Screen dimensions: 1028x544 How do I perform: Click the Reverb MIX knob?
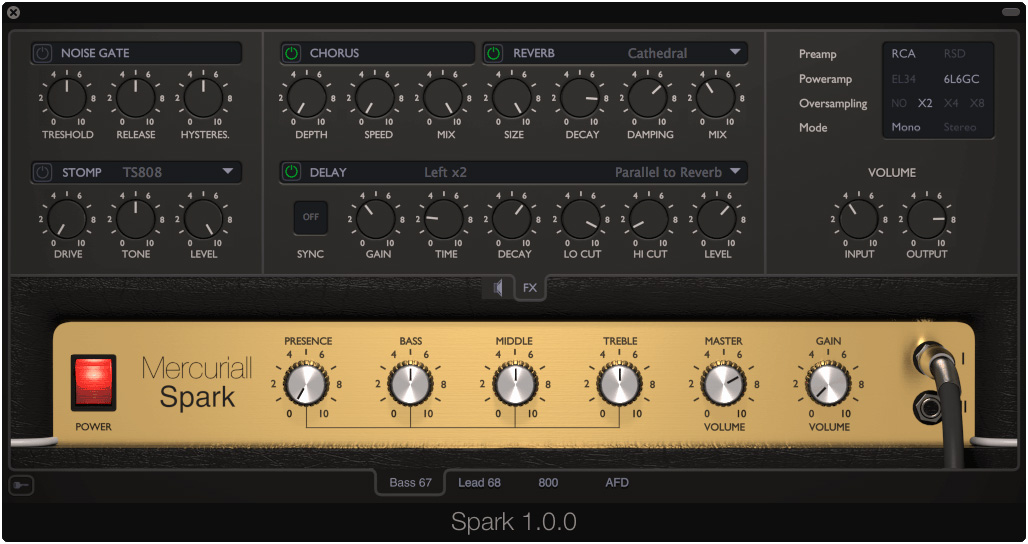point(715,98)
